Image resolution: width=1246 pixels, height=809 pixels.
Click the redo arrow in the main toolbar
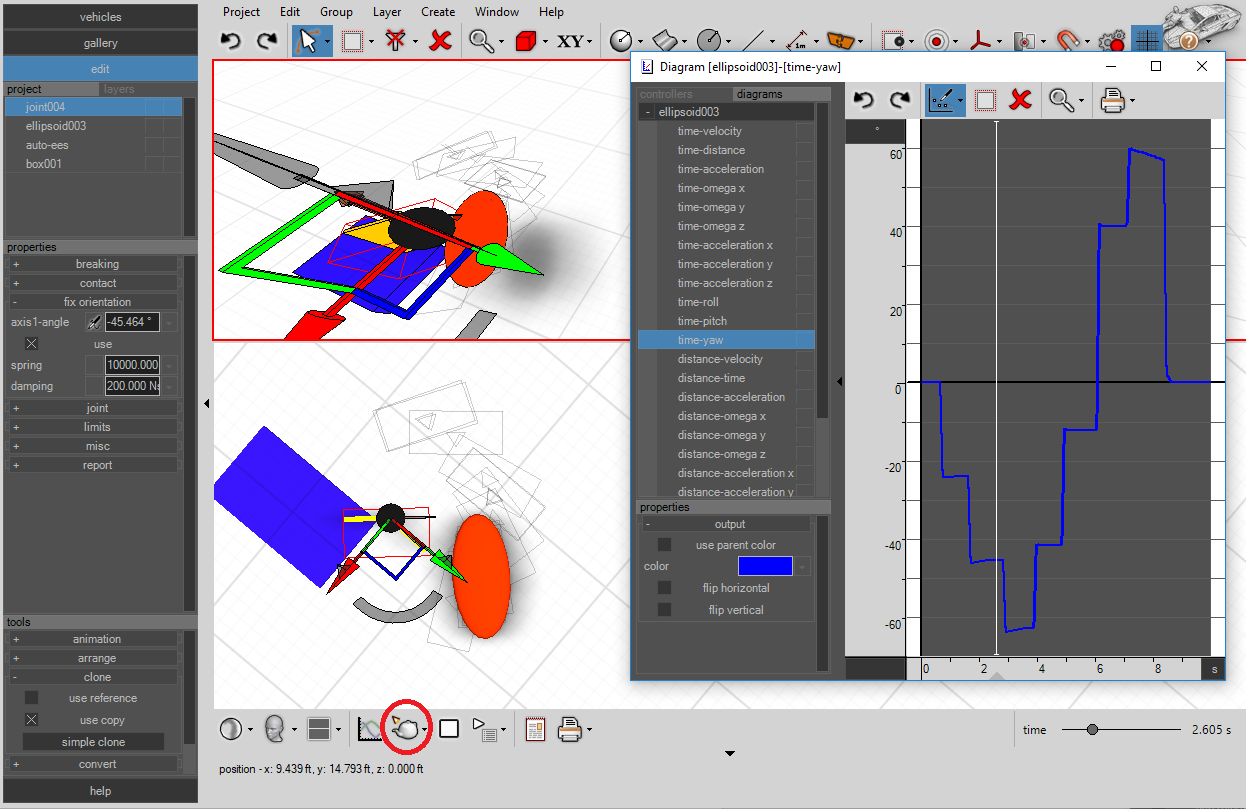click(x=266, y=41)
